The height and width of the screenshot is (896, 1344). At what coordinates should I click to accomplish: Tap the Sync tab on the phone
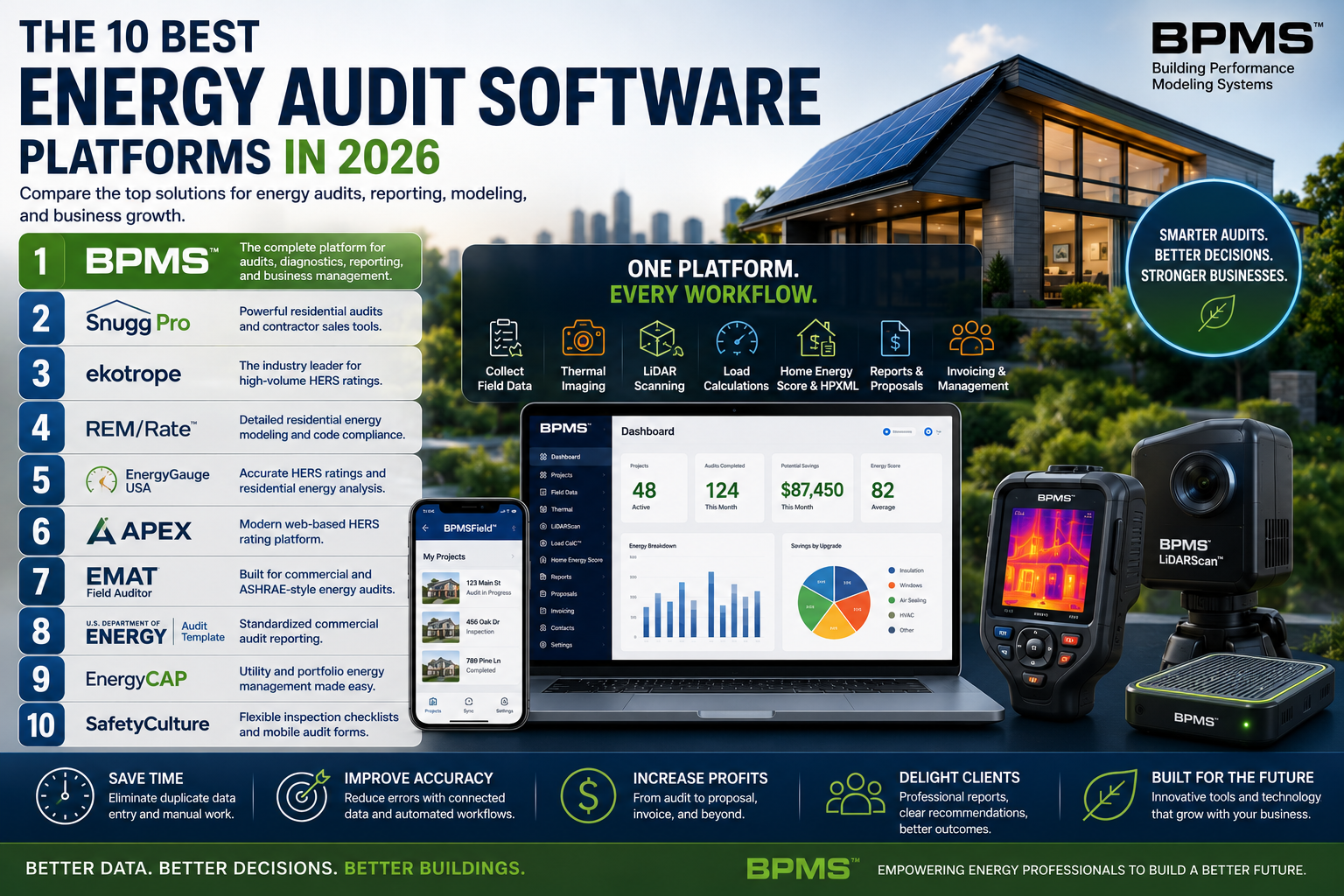coord(469,705)
